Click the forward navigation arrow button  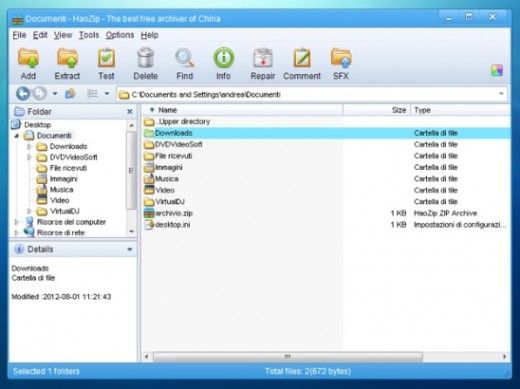click(40, 94)
